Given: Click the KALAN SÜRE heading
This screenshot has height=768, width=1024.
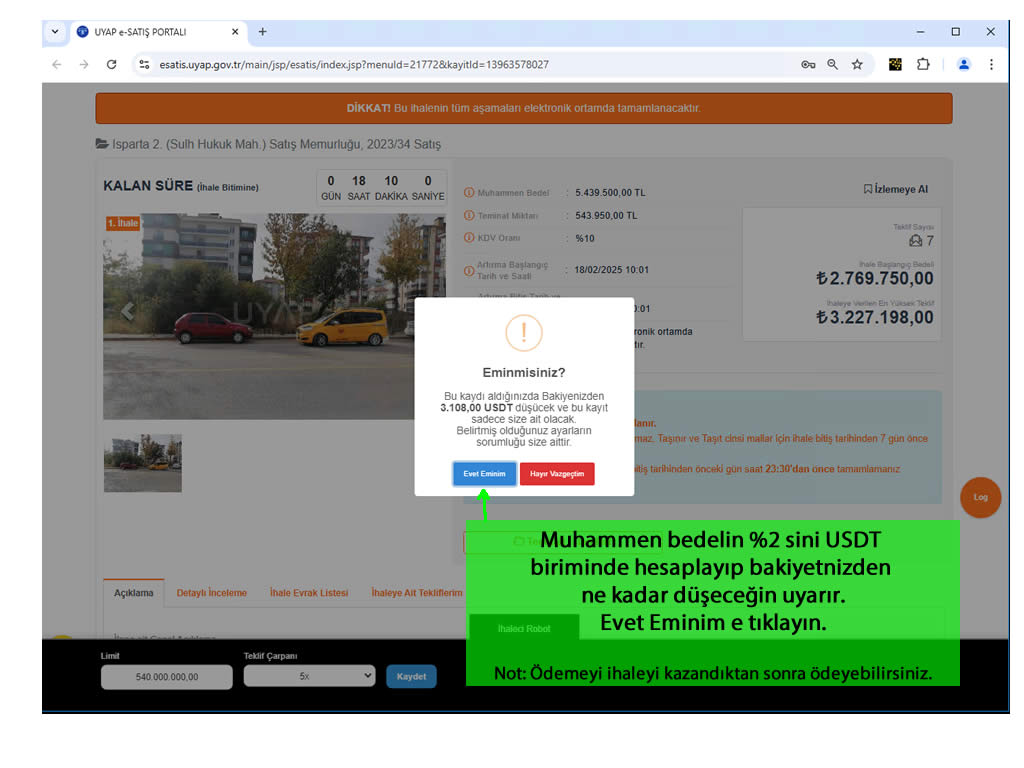Looking at the screenshot, I should (x=148, y=185).
